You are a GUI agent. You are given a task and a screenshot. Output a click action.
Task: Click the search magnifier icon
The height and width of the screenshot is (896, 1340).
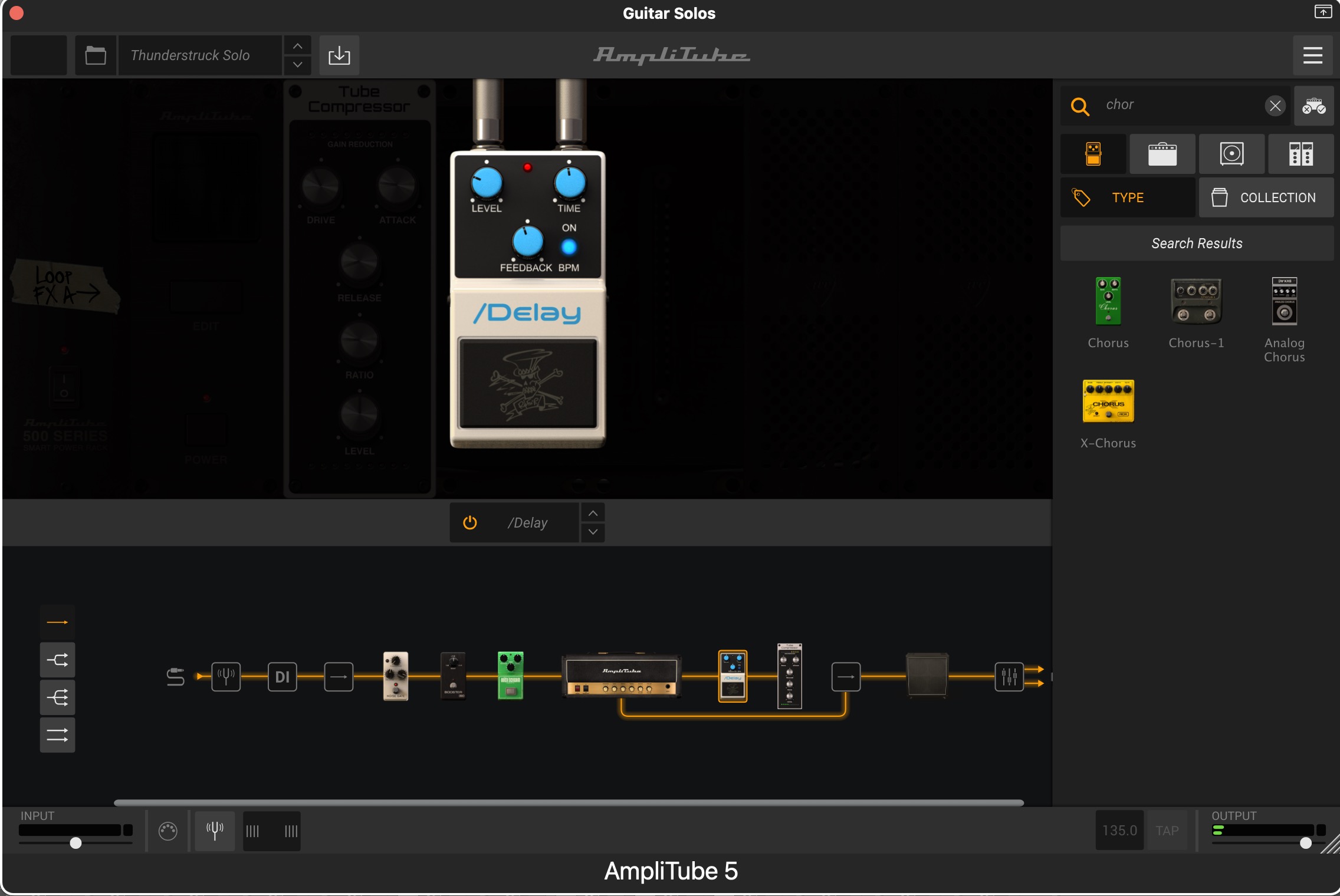1080,106
